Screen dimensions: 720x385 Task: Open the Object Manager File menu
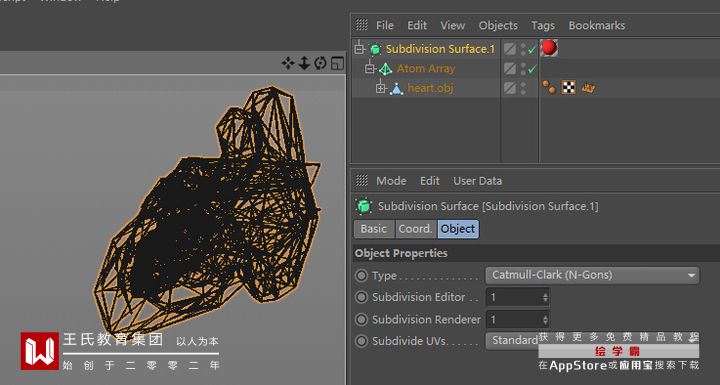(x=384, y=25)
